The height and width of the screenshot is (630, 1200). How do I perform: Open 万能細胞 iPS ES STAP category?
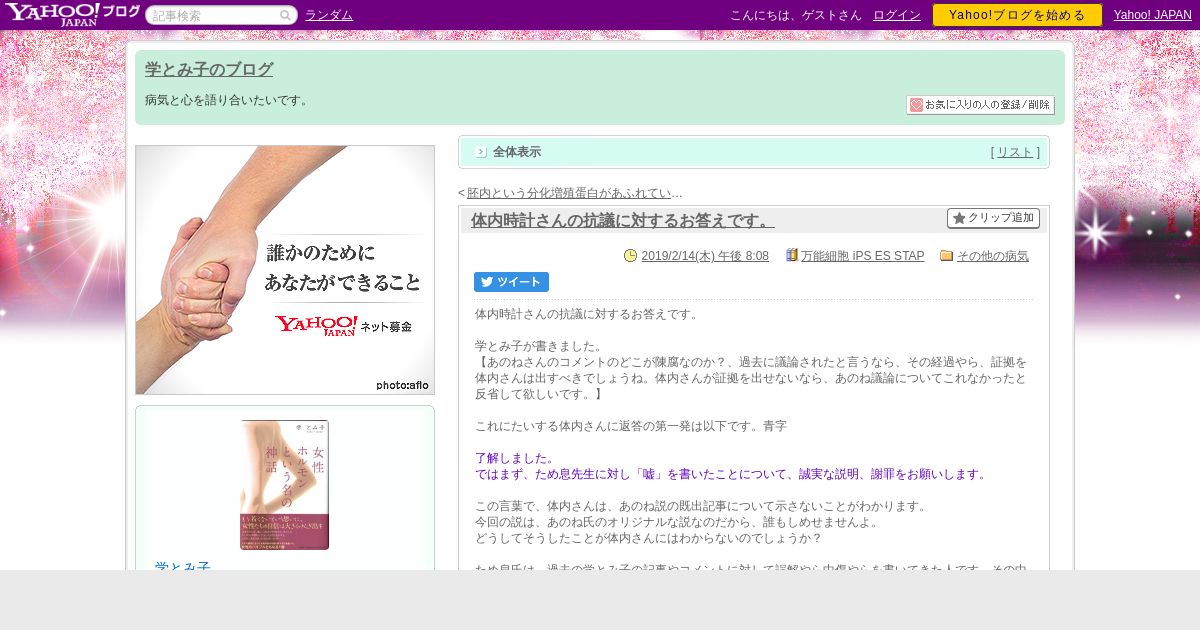click(x=862, y=256)
